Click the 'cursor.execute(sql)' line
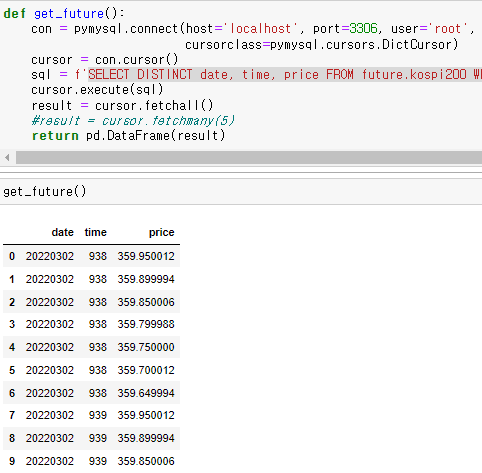This screenshot has width=482, height=473. (97, 90)
